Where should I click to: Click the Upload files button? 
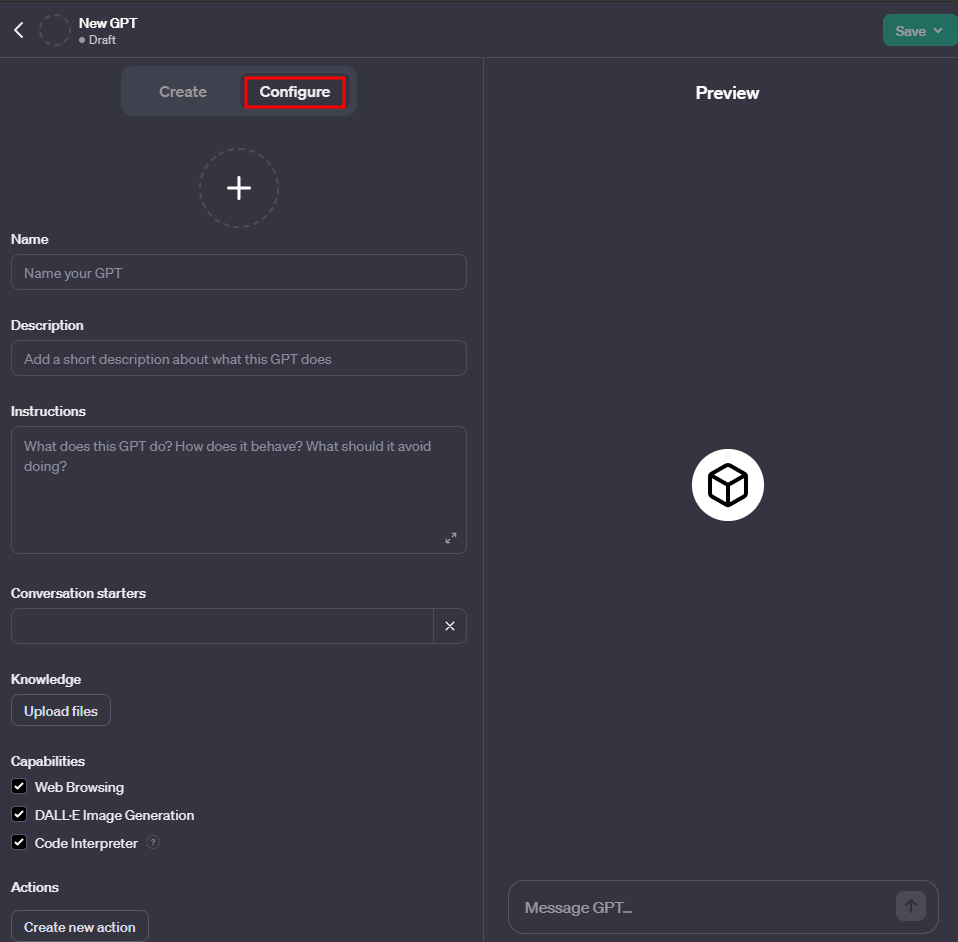point(61,710)
